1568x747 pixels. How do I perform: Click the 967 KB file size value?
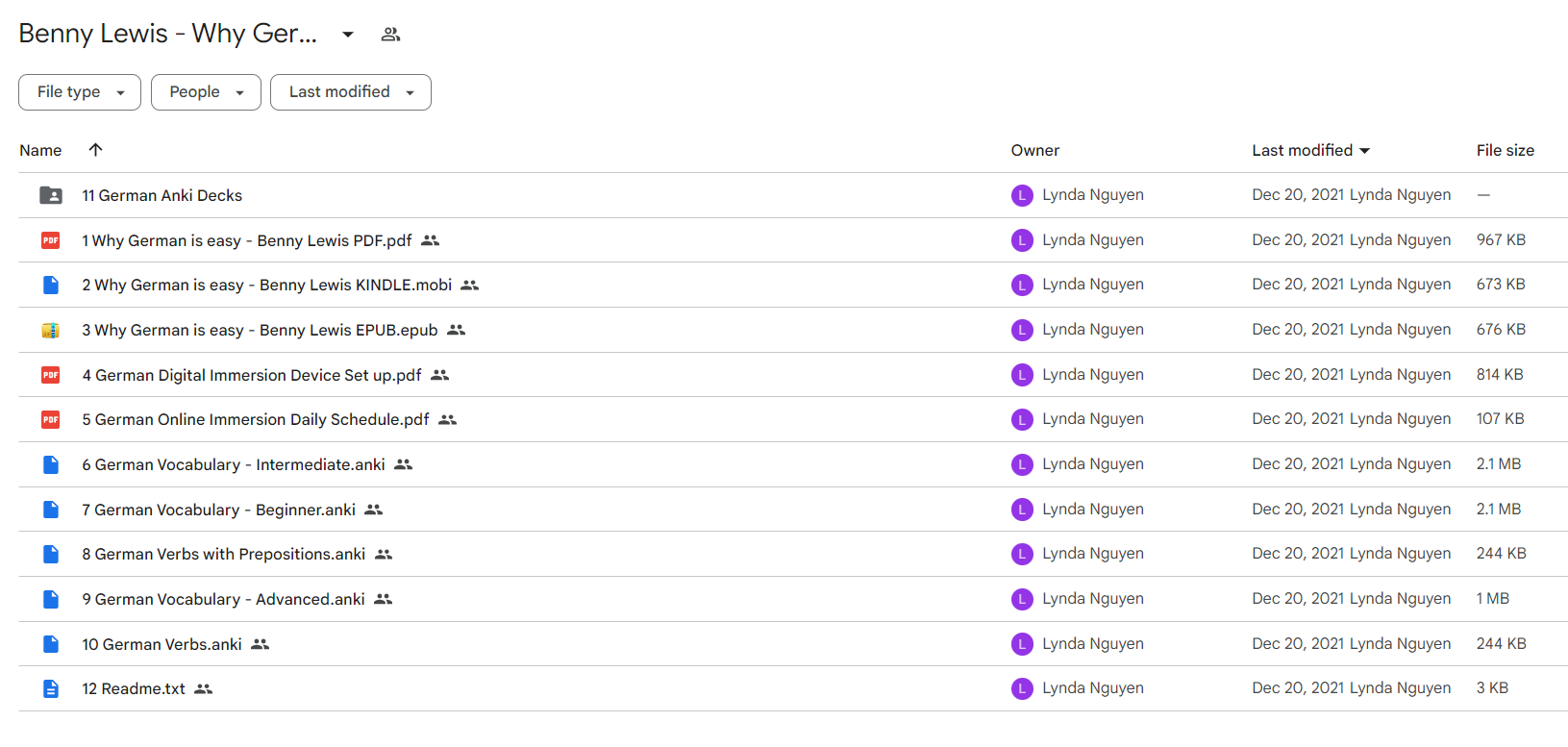click(x=1501, y=240)
